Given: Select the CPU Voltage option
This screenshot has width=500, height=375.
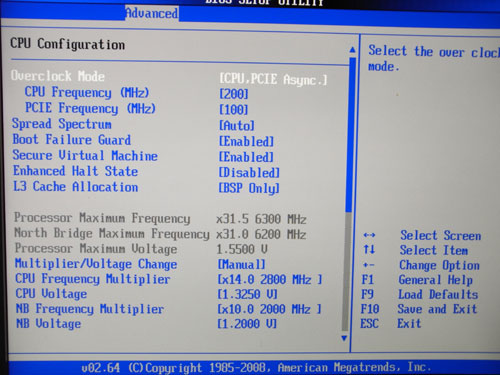Looking at the screenshot, I should (x=51, y=294).
